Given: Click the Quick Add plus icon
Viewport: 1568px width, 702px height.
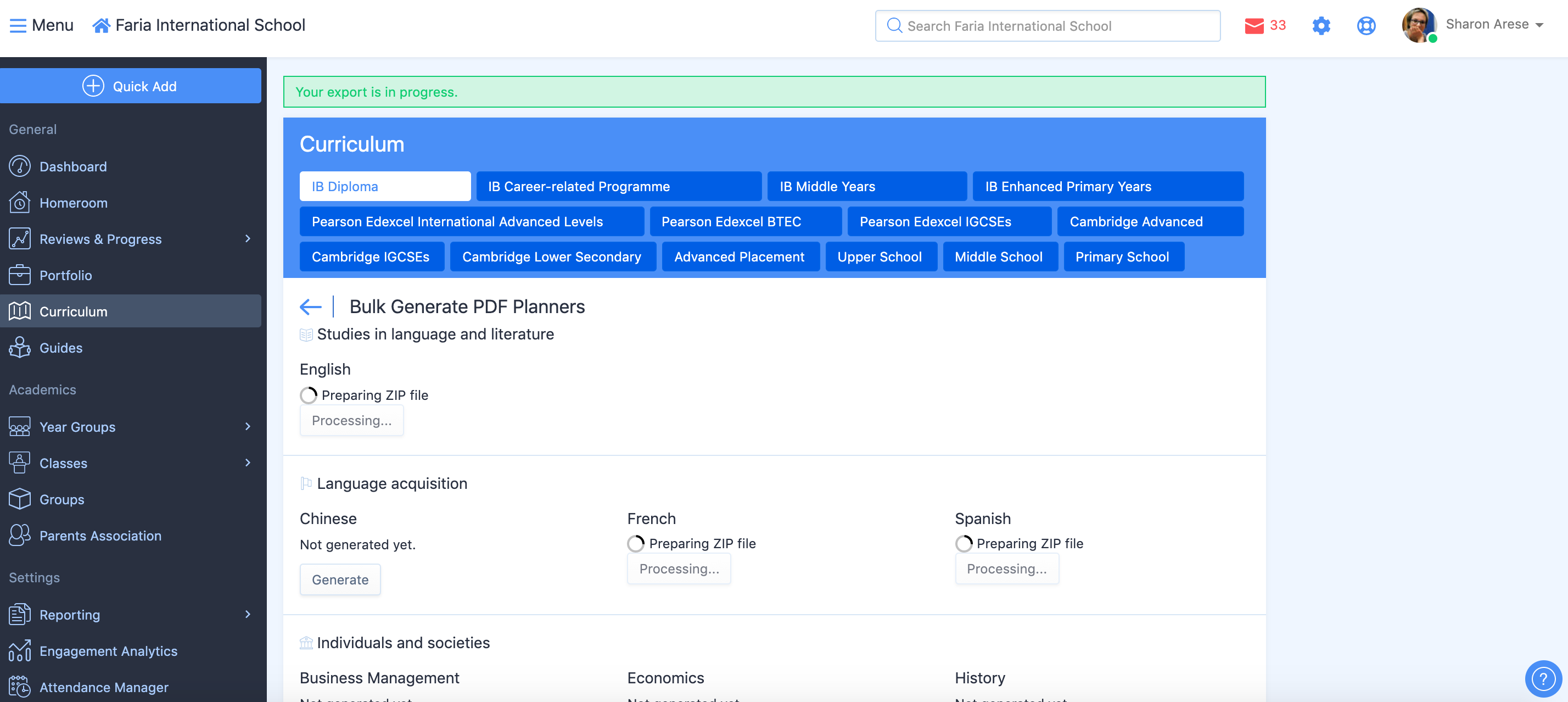Looking at the screenshot, I should pyautogui.click(x=93, y=86).
